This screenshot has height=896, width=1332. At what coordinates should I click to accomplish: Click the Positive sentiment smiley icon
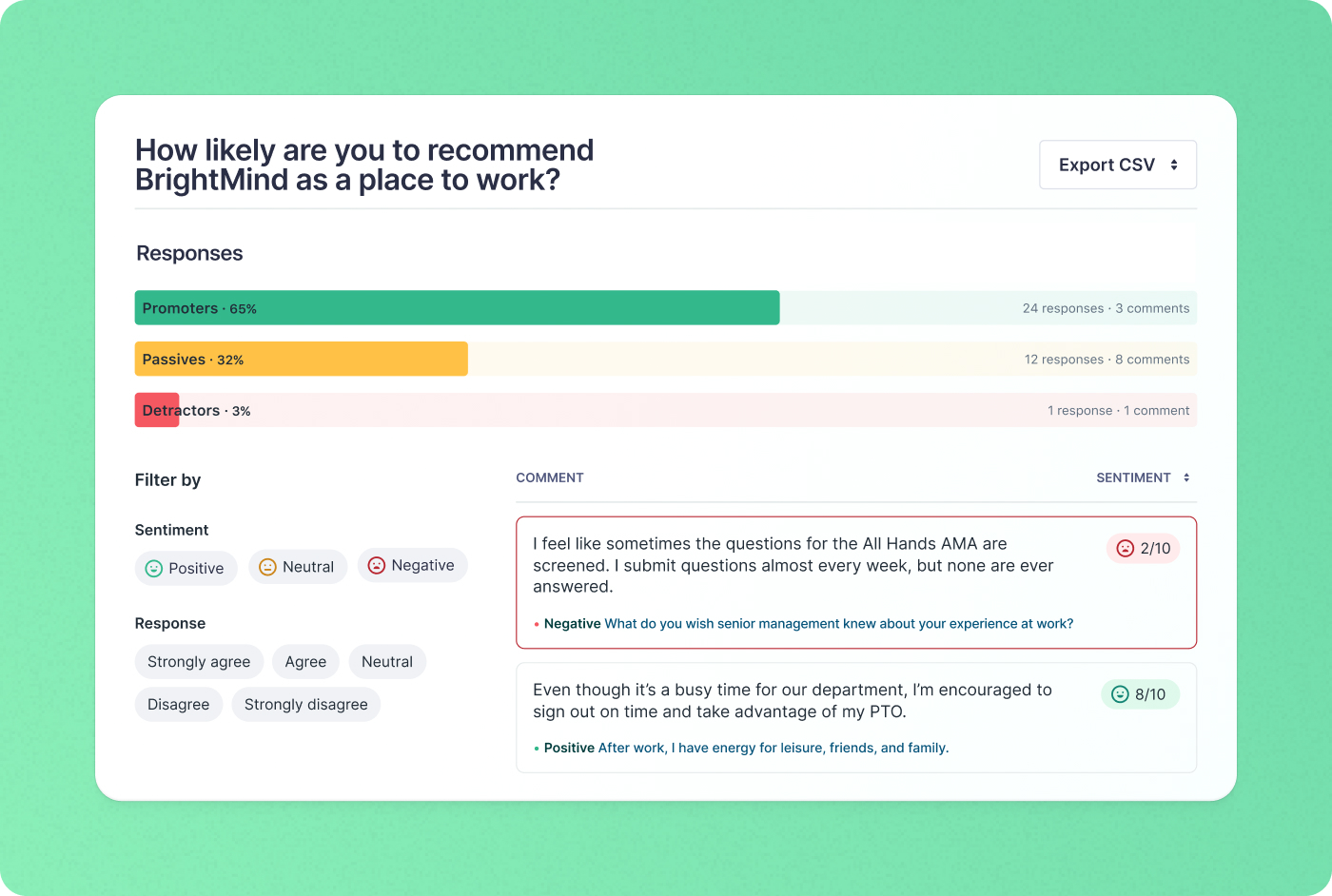[x=153, y=568]
